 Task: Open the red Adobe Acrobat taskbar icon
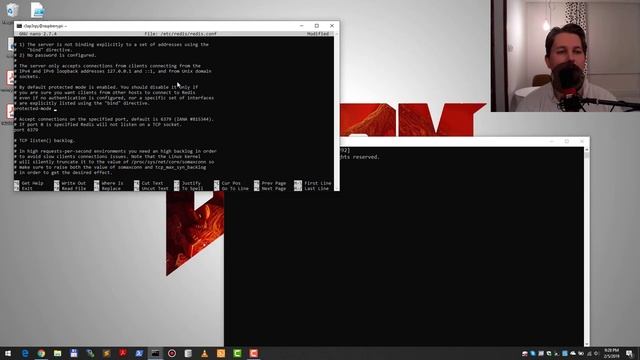(123, 353)
